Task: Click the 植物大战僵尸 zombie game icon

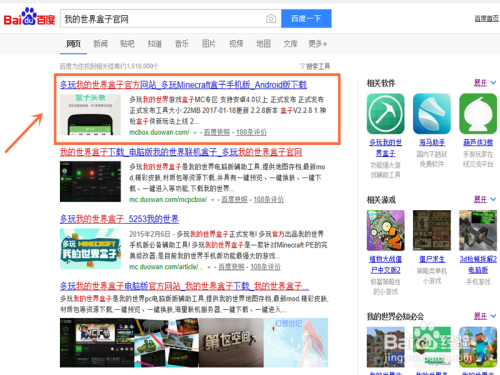Action: click(x=386, y=230)
